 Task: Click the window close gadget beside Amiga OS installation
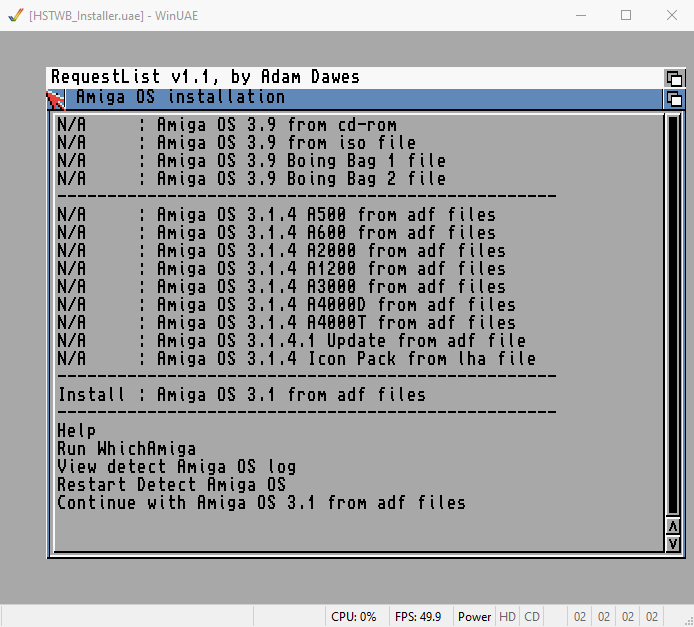tap(56, 99)
